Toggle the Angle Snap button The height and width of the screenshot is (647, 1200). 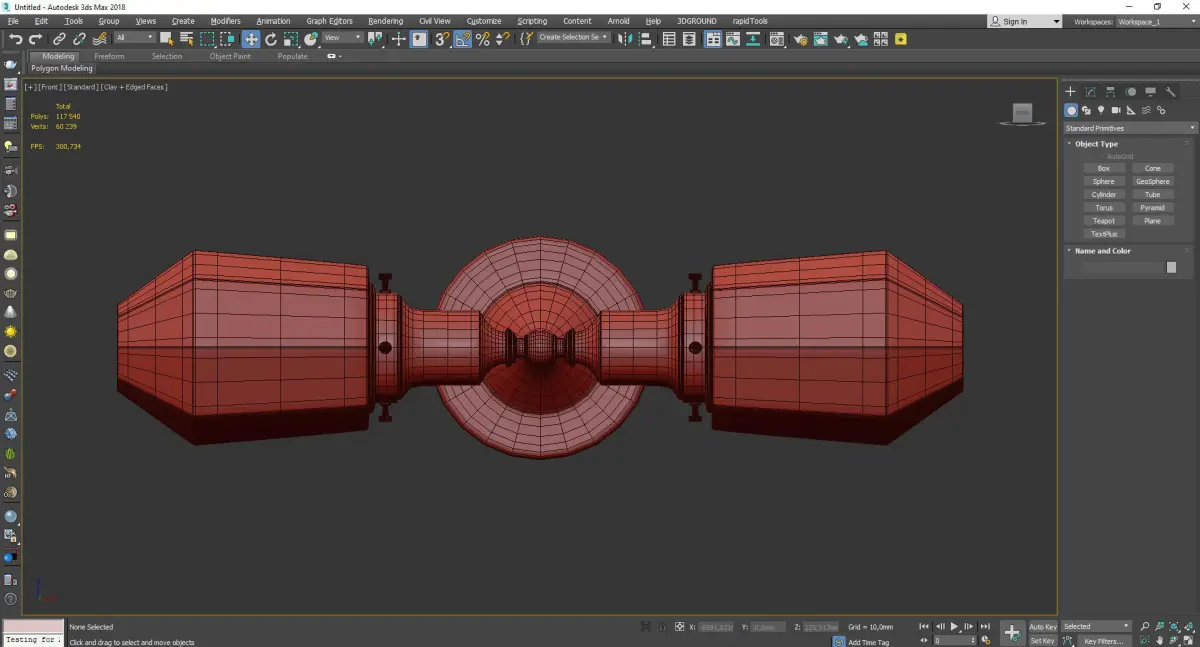click(463, 39)
